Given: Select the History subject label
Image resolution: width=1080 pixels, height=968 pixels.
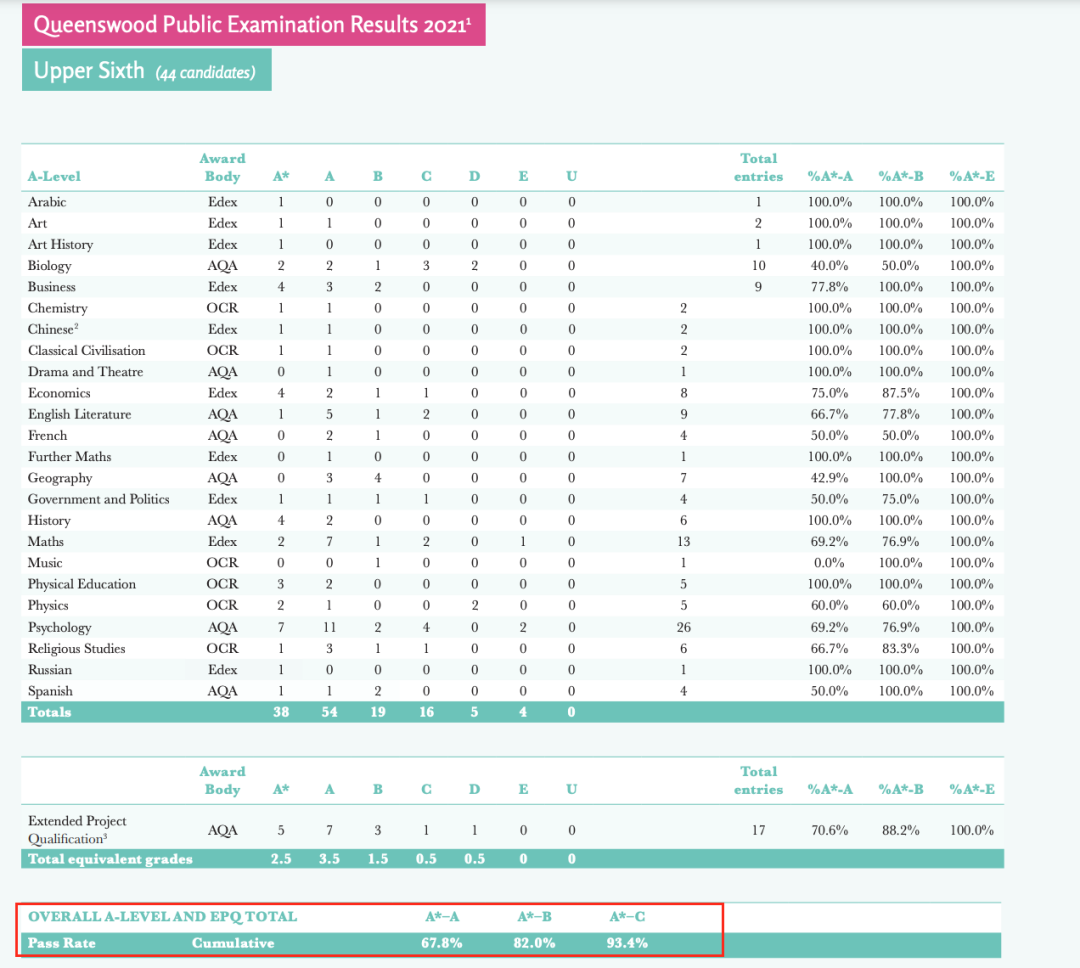Looking at the screenshot, I should tap(49, 521).
